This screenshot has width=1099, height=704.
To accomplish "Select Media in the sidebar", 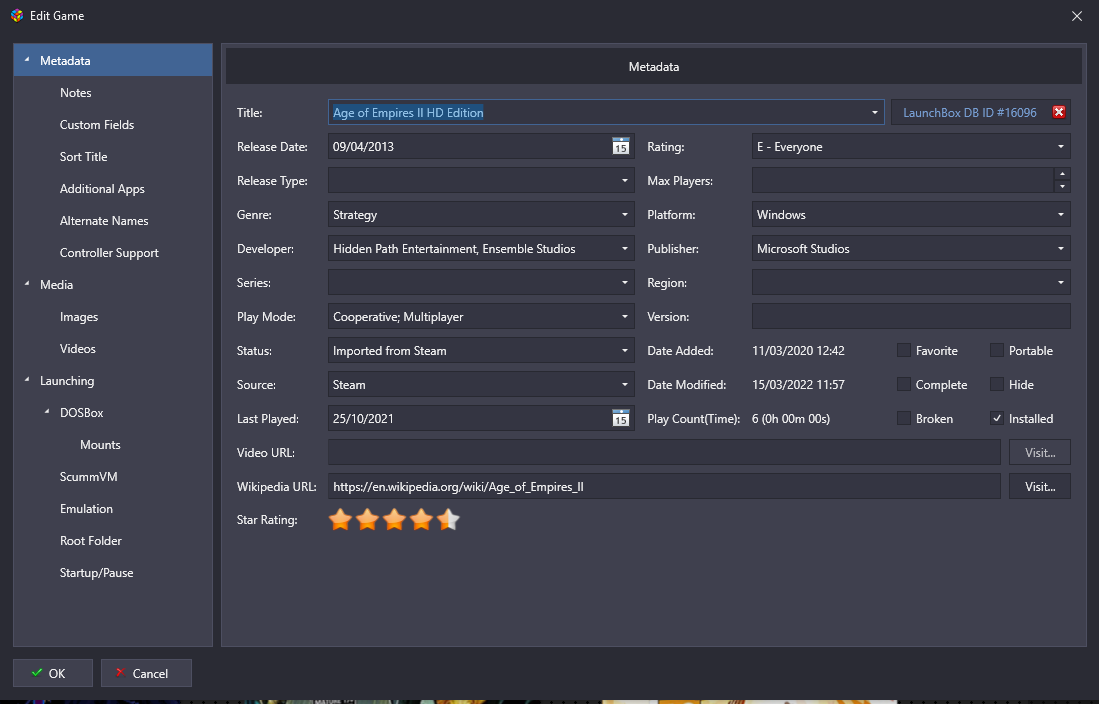I will pos(57,285).
